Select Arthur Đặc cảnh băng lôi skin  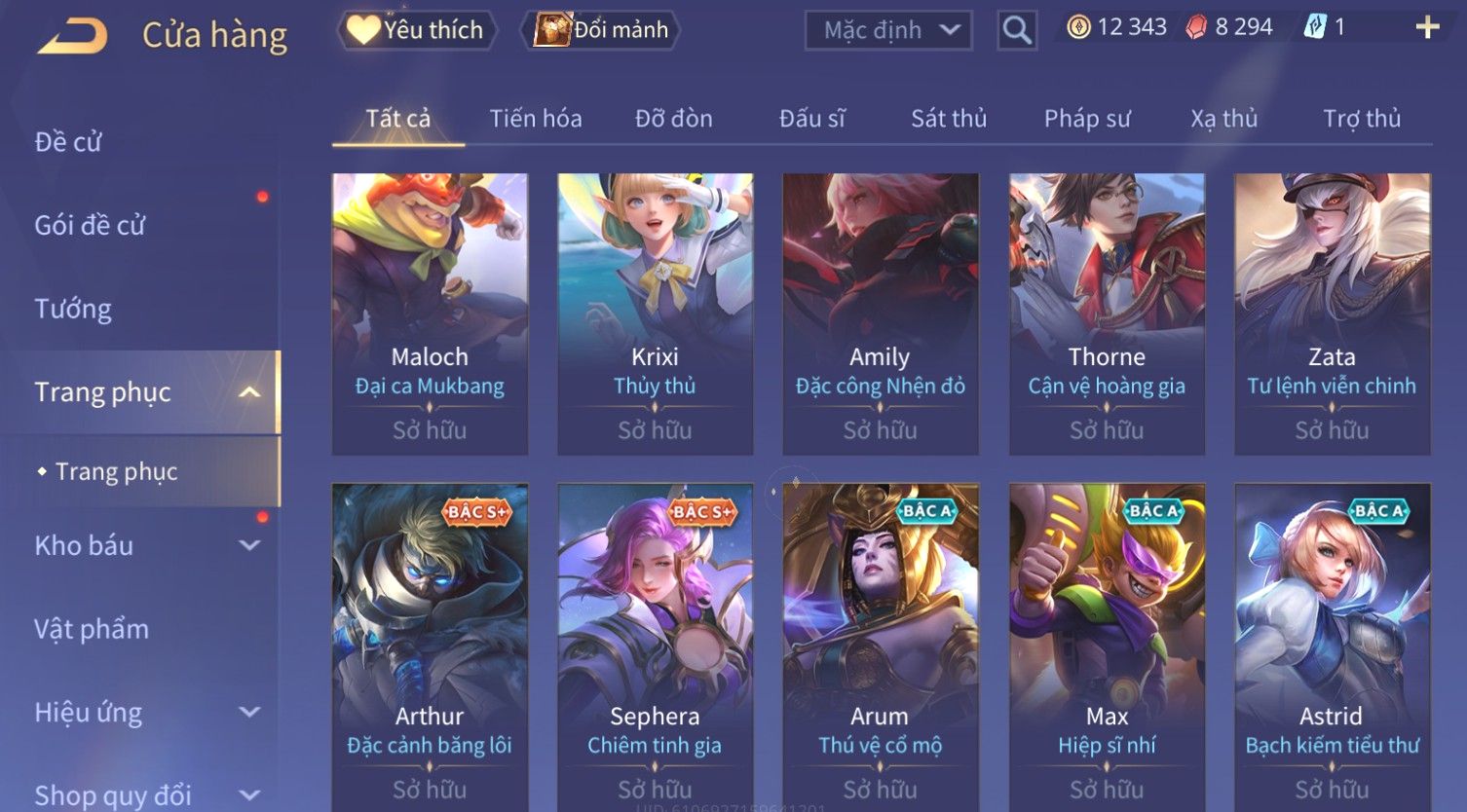click(430, 646)
